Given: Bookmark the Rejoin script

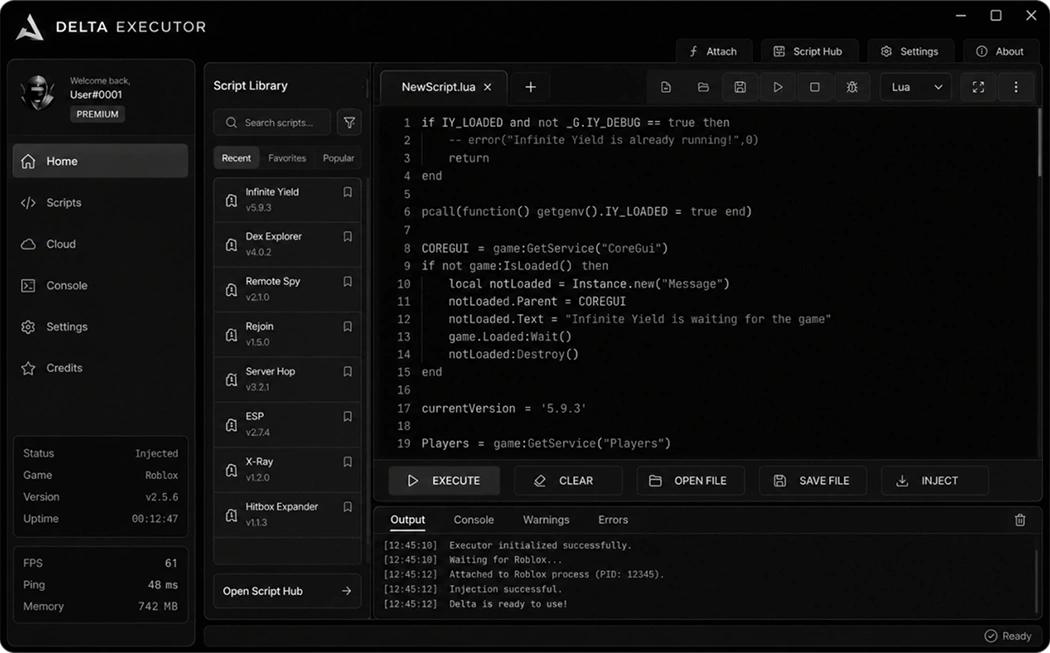Looking at the screenshot, I should [x=348, y=327].
